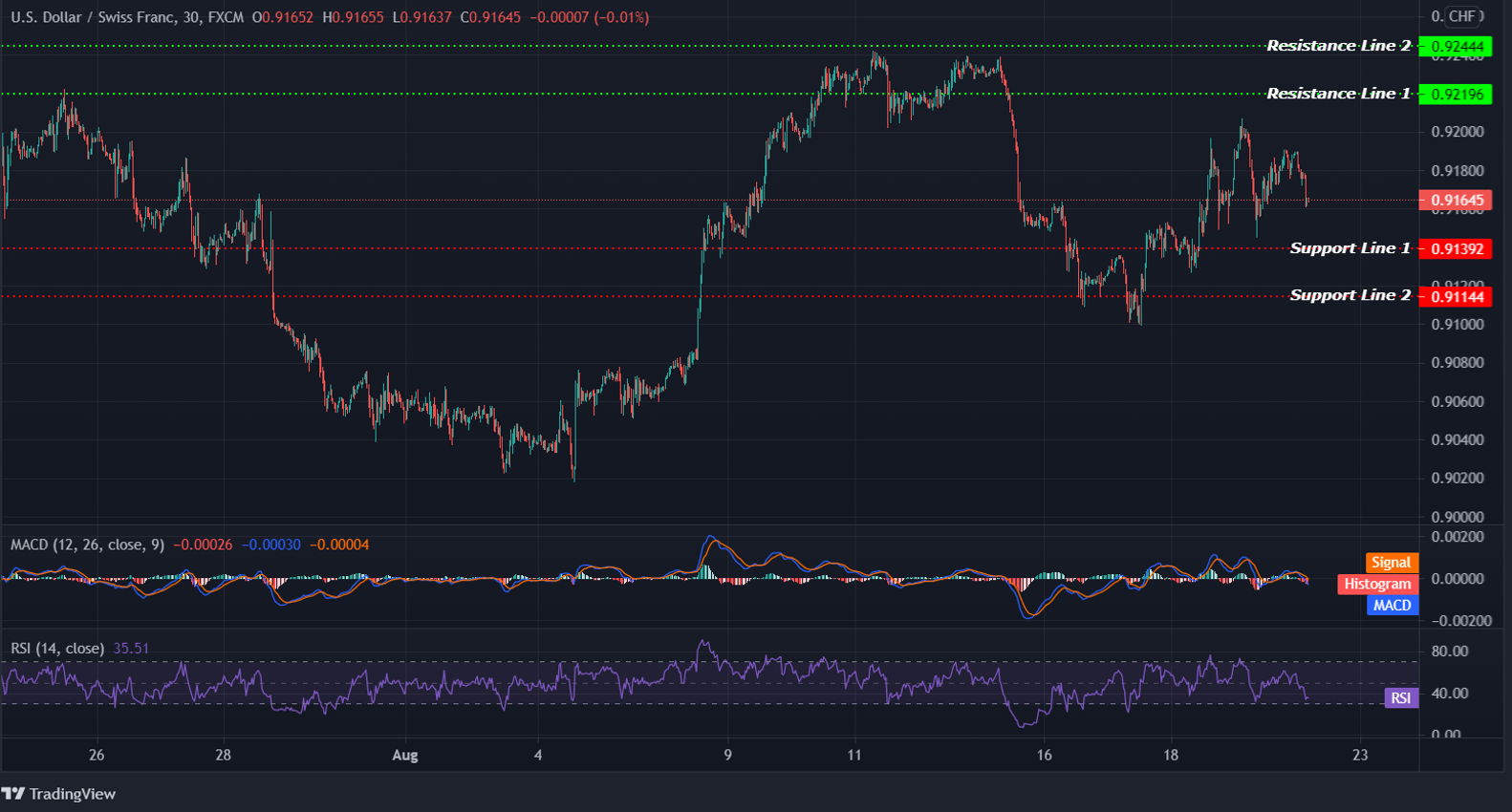
Task: Click the CHF currency label
Action: pos(1462,16)
